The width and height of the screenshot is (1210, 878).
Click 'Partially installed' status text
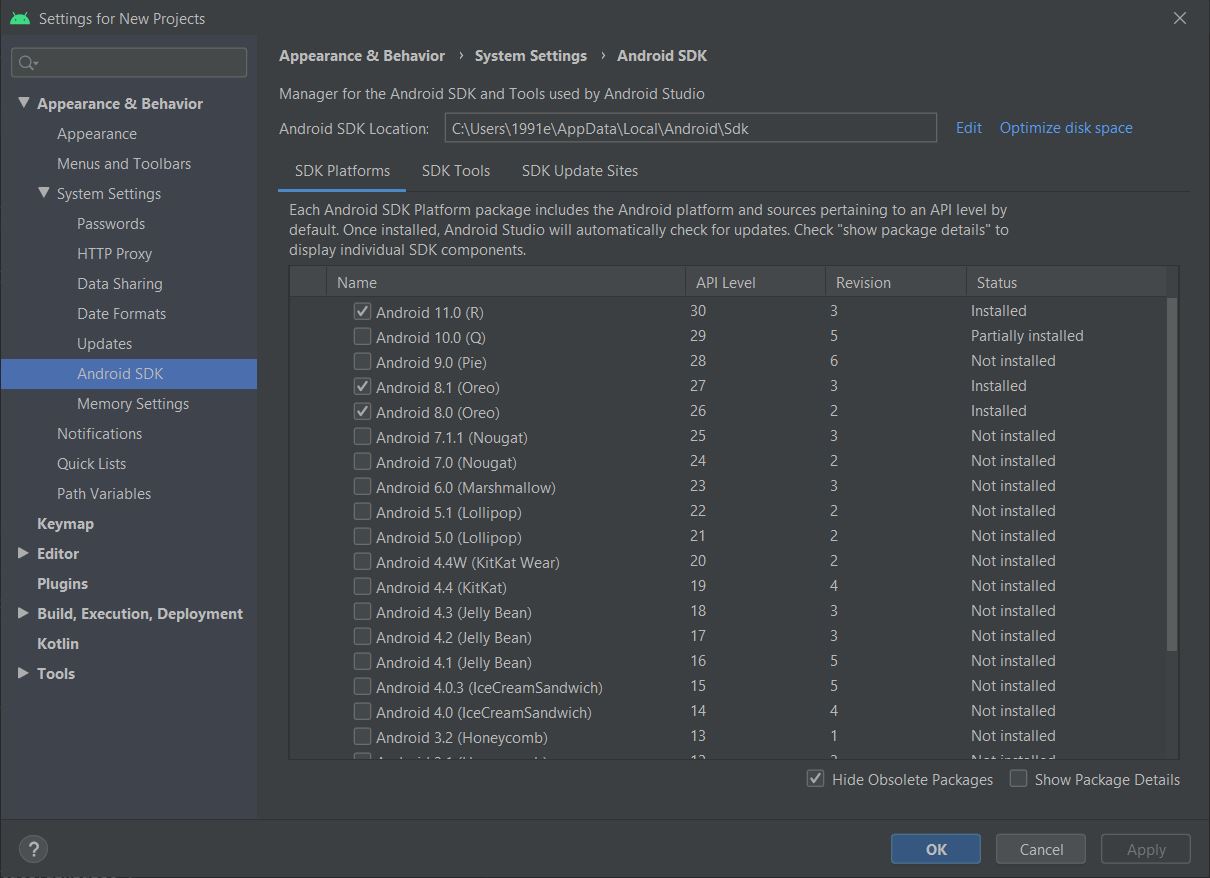[x=1027, y=336]
